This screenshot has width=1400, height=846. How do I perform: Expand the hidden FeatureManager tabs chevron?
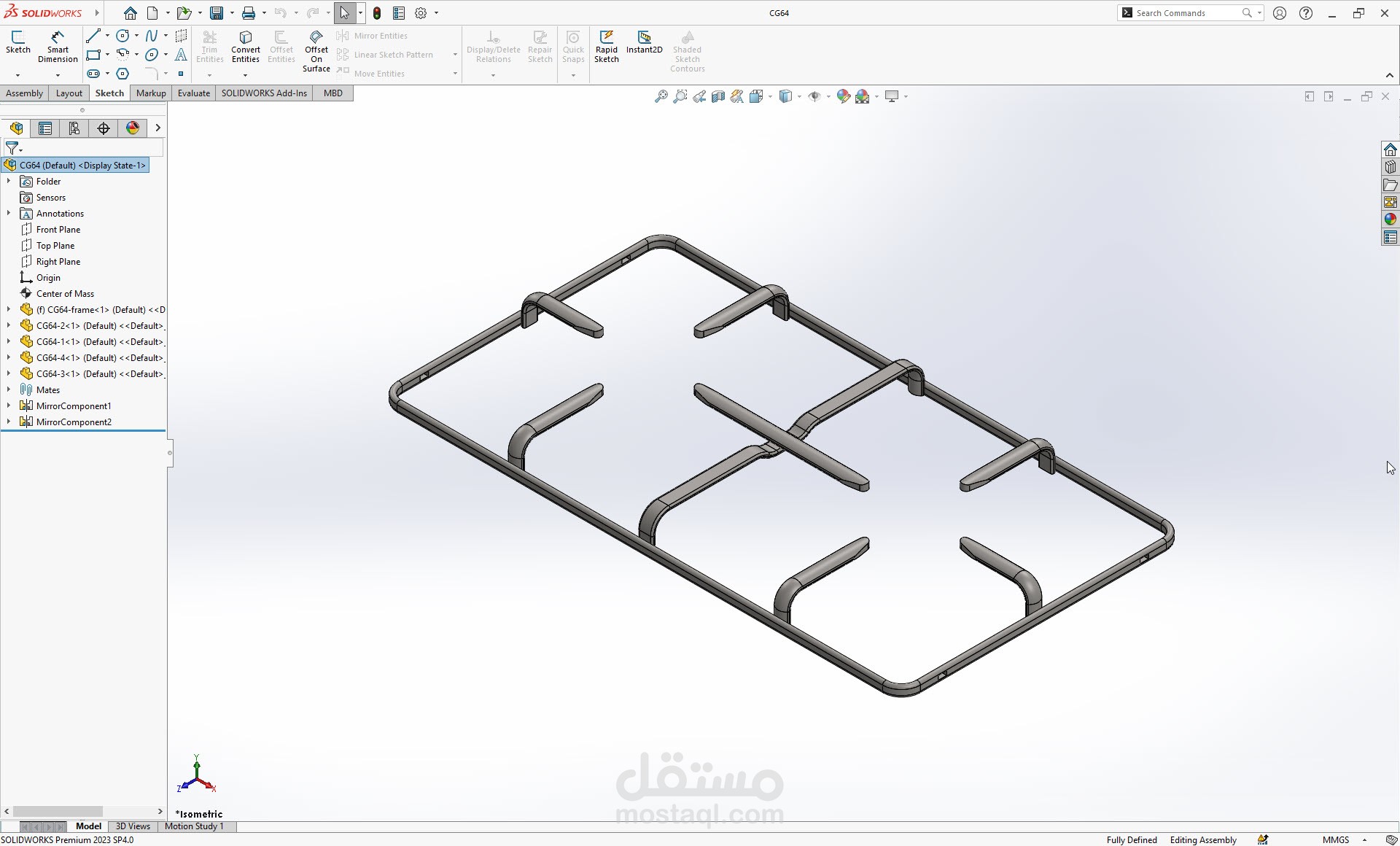pyautogui.click(x=157, y=128)
